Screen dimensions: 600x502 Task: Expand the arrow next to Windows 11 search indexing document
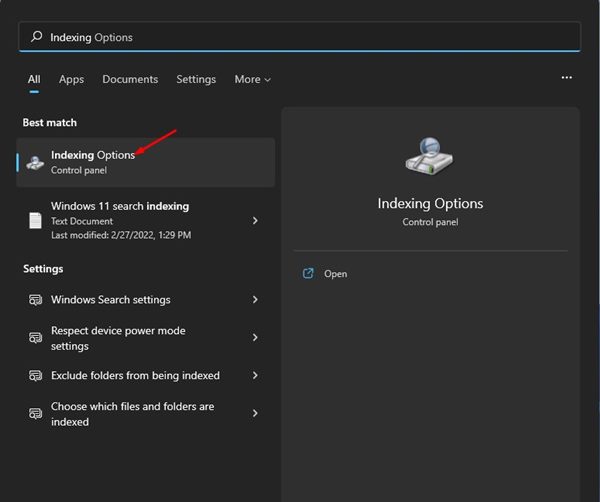256,220
